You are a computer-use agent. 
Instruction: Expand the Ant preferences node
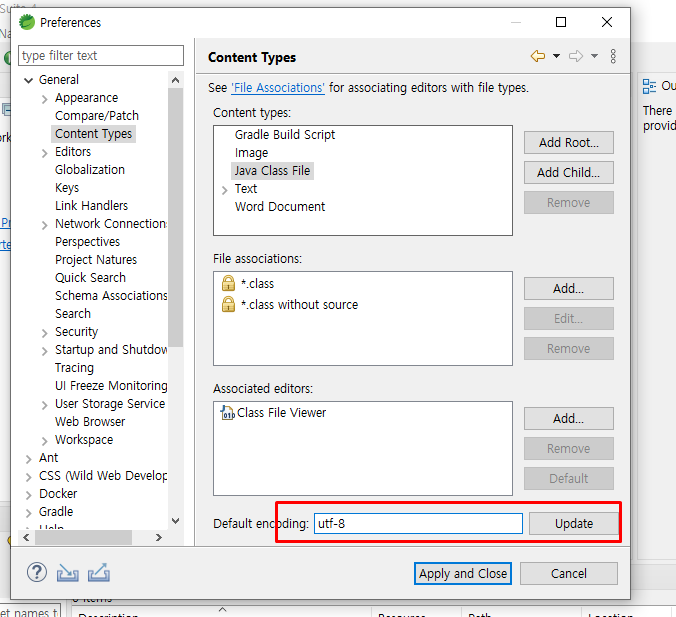click(x=28, y=459)
